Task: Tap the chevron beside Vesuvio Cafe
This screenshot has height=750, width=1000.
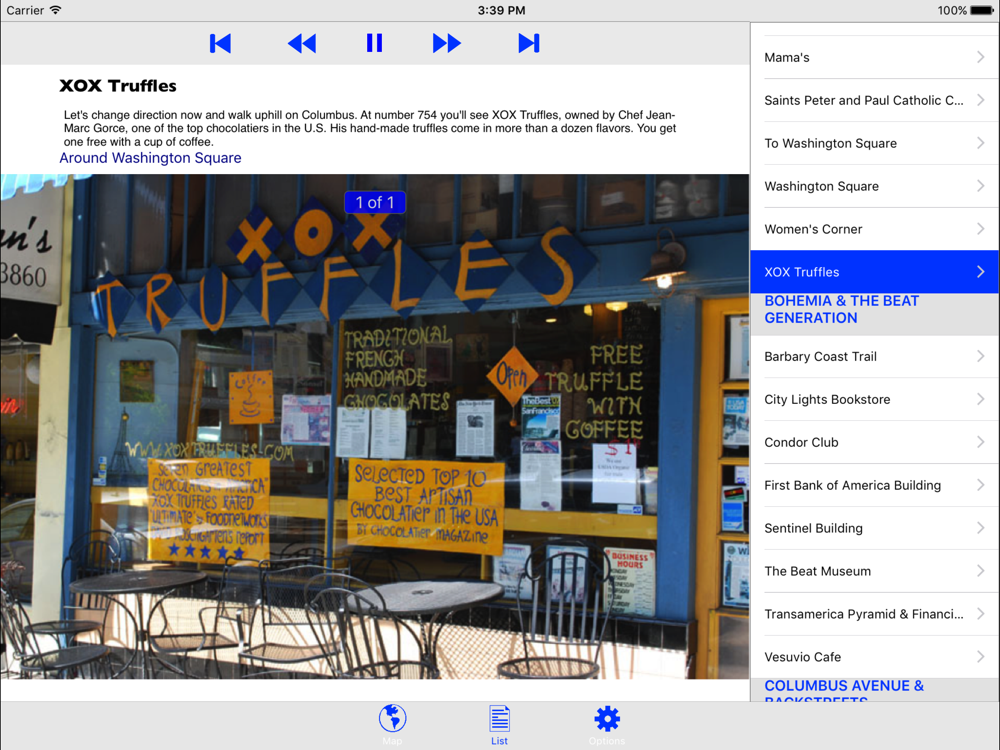Action: point(981,657)
